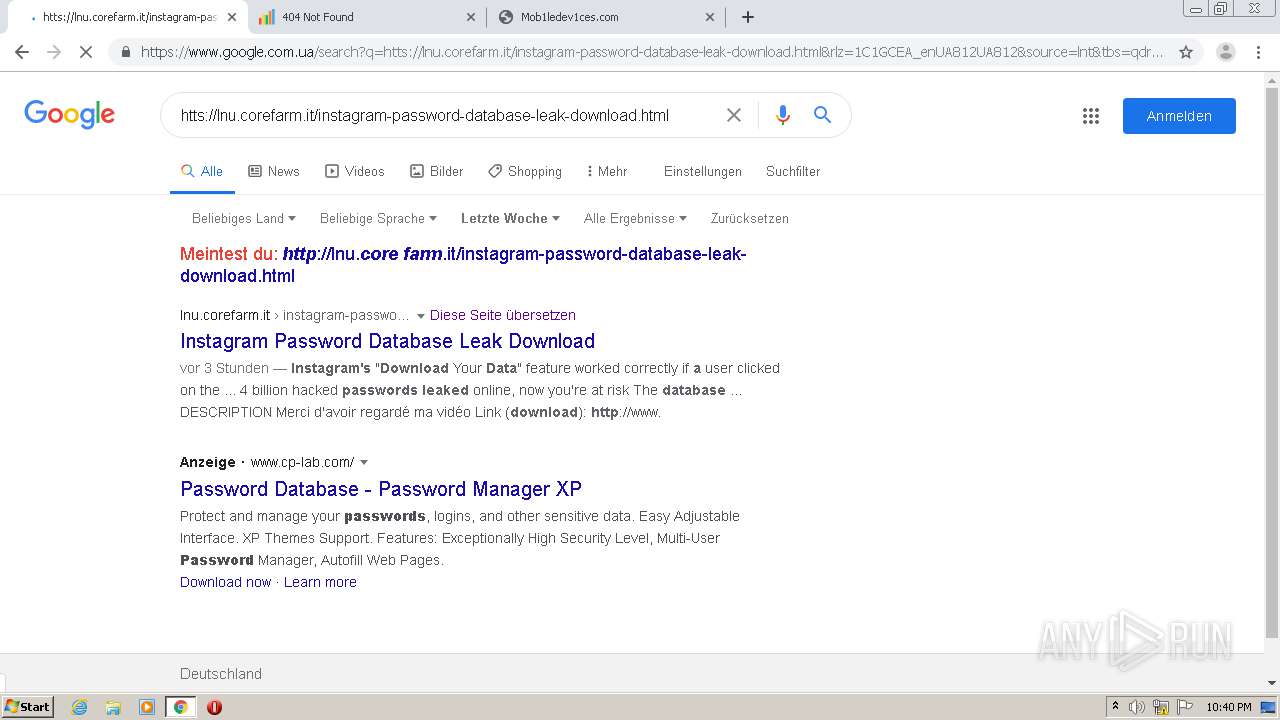Click Zurücksetzen to reset filters

[750, 218]
